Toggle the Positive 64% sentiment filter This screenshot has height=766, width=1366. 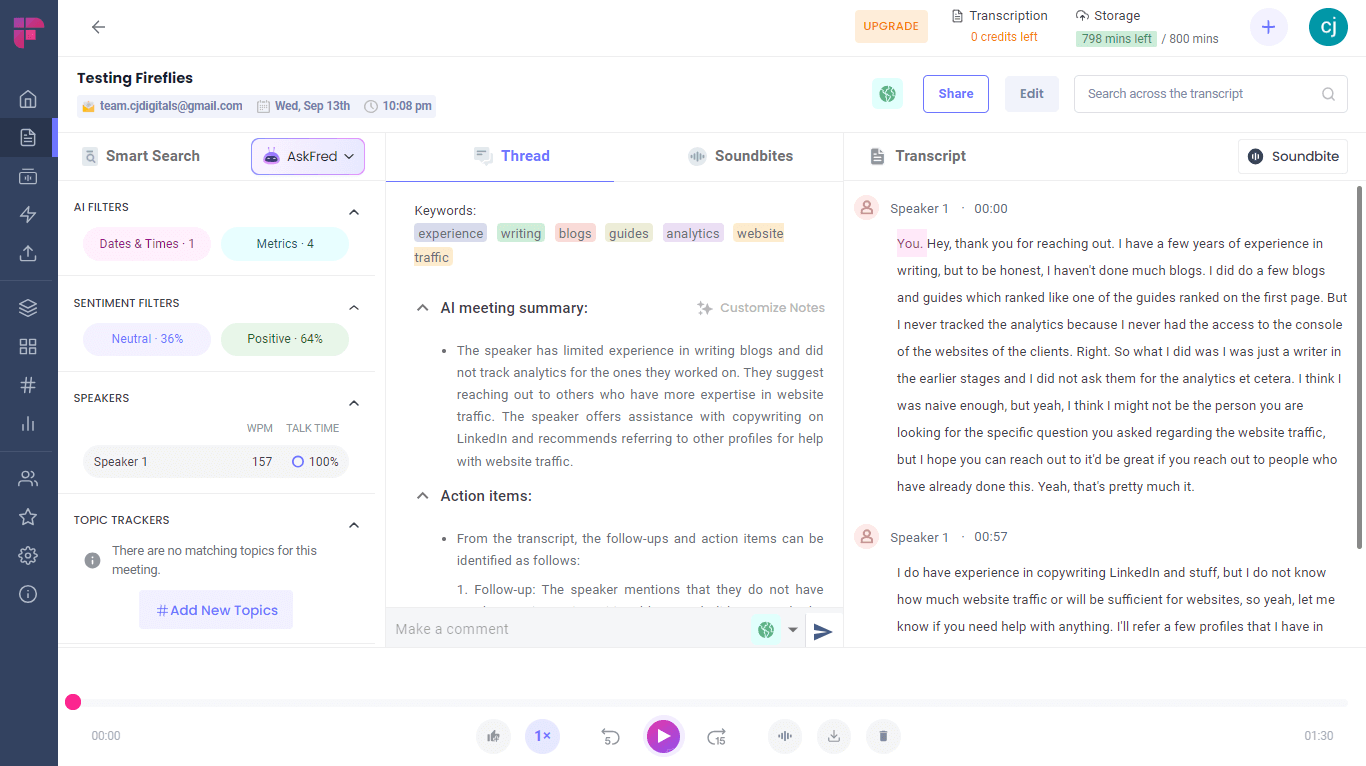coord(285,339)
